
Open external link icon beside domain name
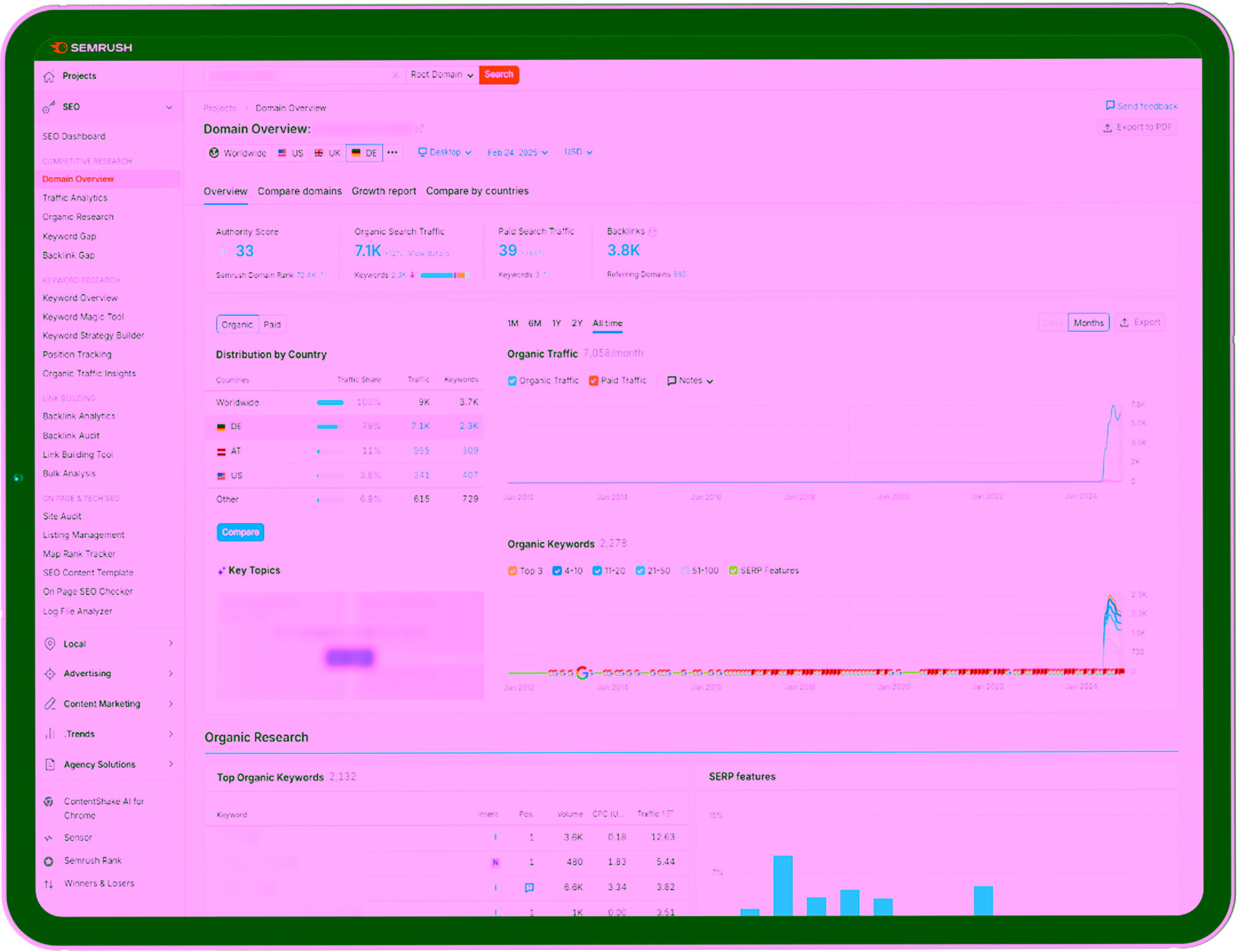(420, 129)
